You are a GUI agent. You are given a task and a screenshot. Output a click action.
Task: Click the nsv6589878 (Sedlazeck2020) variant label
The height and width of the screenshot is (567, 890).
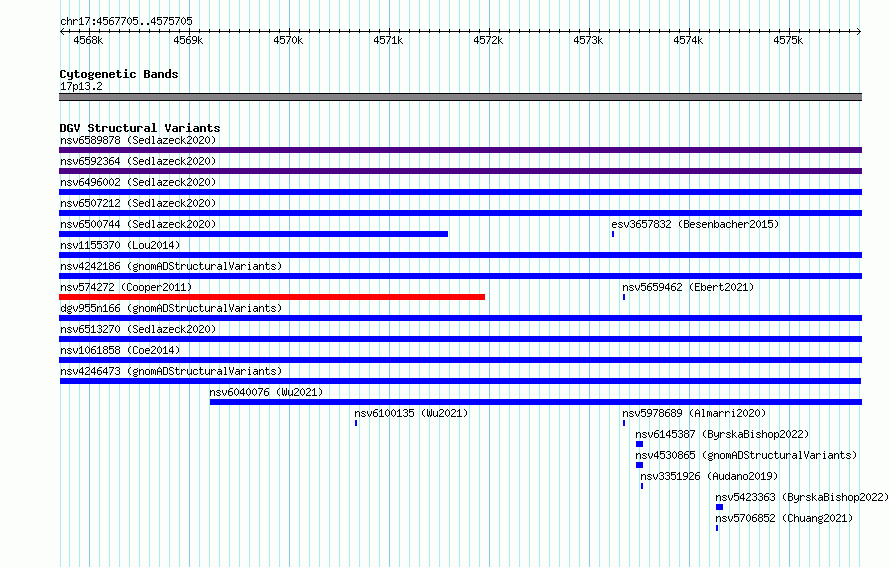[138, 140]
